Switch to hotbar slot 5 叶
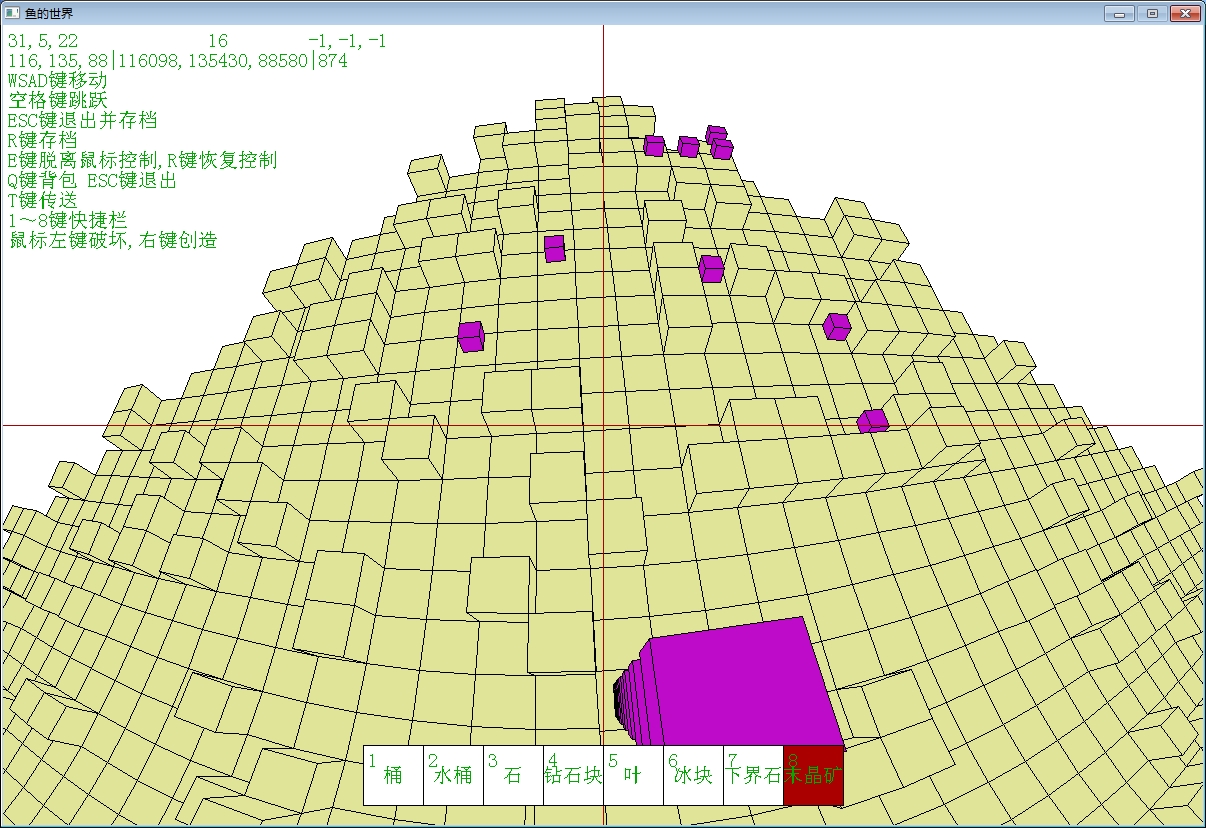Image resolution: width=1206 pixels, height=828 pixels. pyautogui.click(x=633, y=775)
